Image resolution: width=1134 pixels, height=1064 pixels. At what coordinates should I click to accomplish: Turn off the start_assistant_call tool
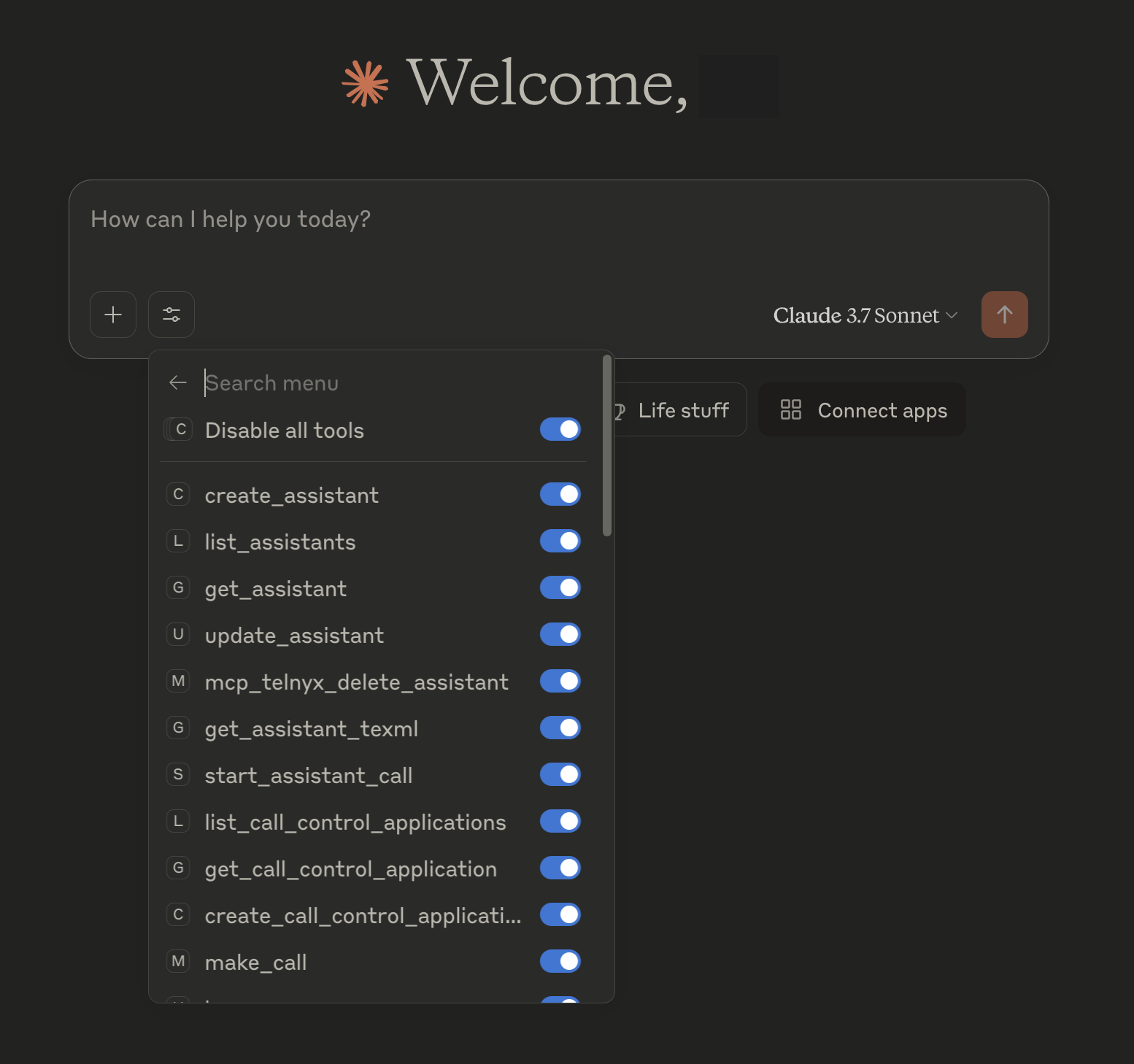560,774
